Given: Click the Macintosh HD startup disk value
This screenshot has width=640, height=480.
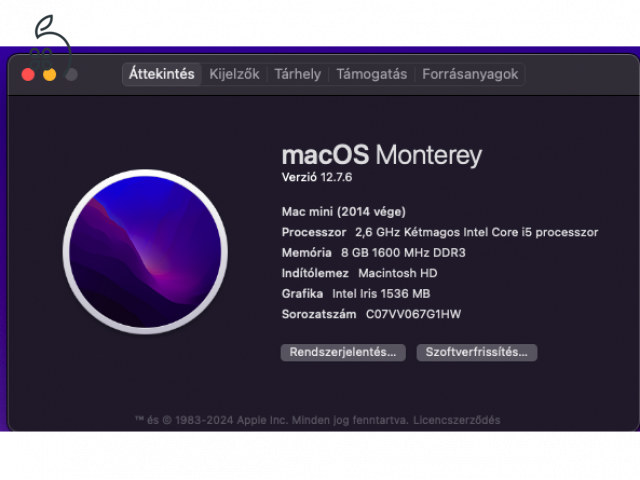Looking at the screenshot, I should coord(398,273).
